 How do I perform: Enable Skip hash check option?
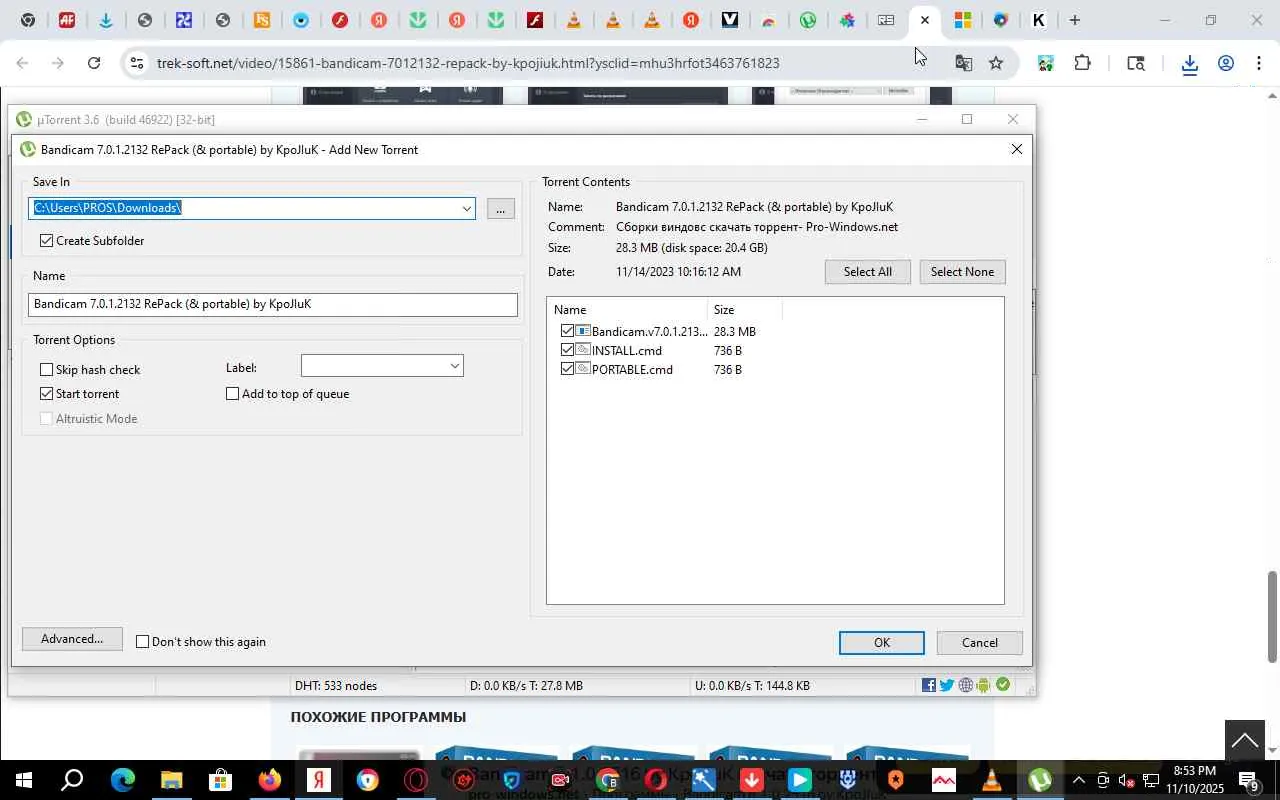(x=46, y=370)
